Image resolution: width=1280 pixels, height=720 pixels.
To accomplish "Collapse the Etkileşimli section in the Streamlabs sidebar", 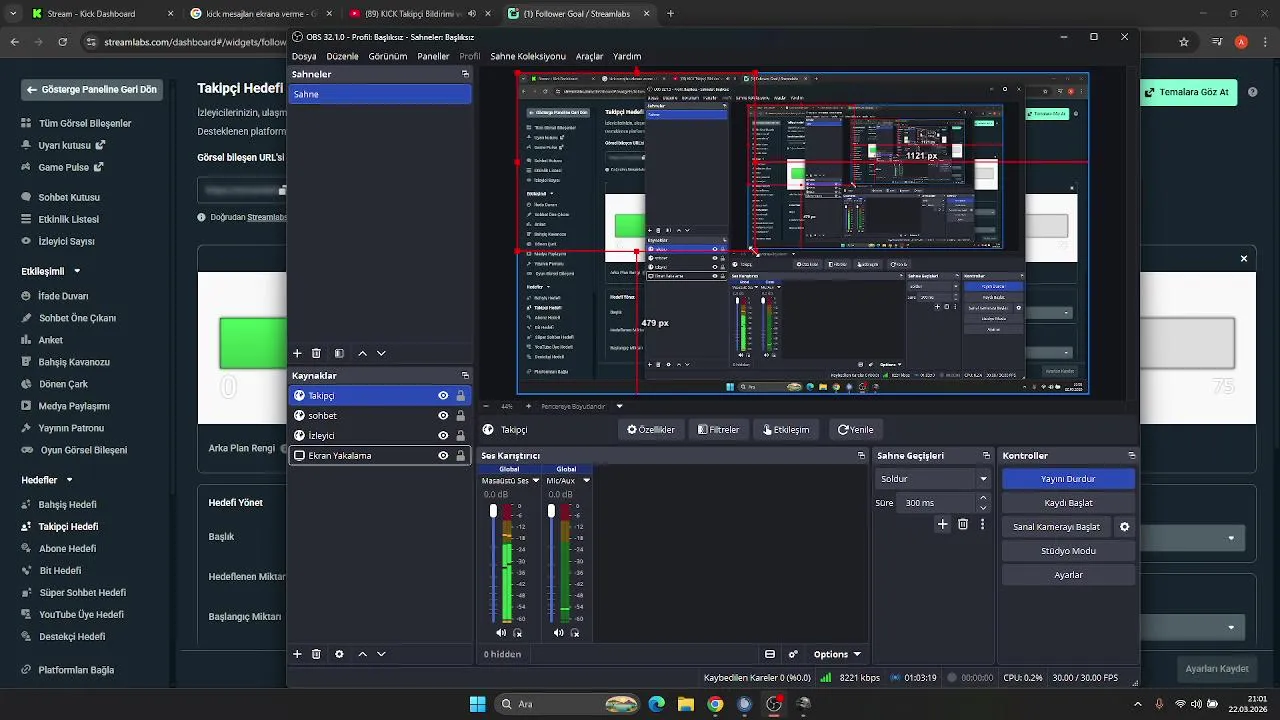I will [x=77, y=271].
